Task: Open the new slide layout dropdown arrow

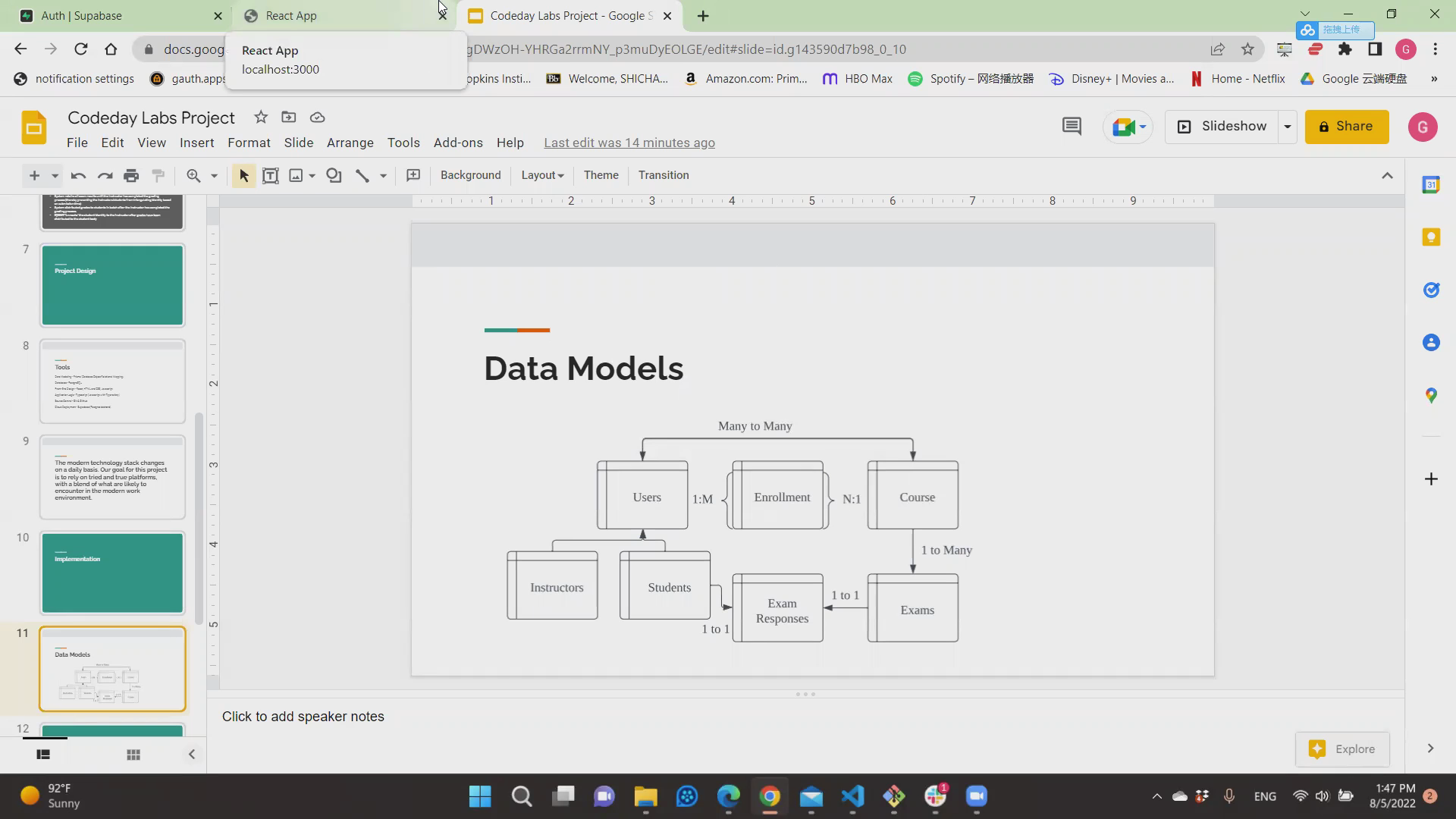Action: tap(55, 175)
